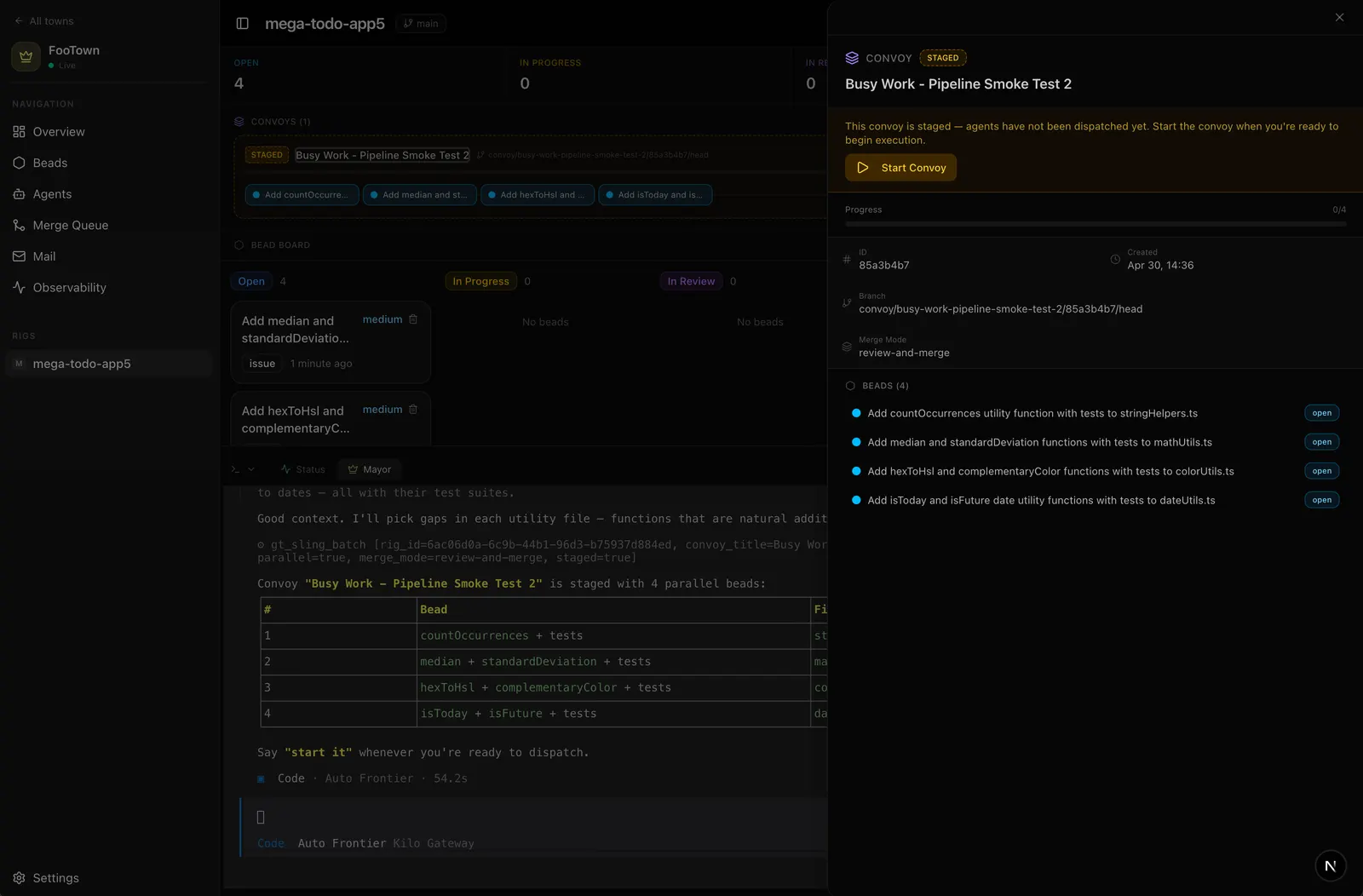1363x896 pixels.
Task: Go back to All towns
Action: click(x=43, y=21)
